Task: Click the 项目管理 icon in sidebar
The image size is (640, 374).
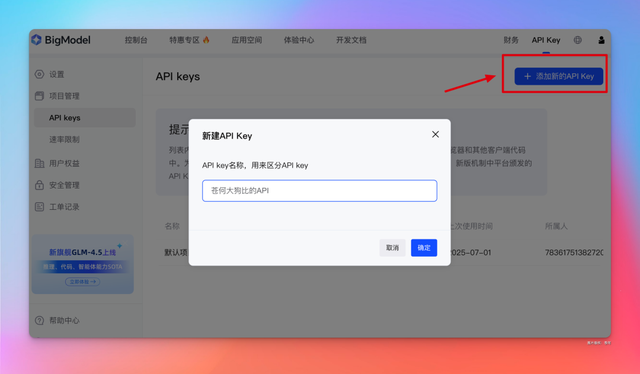Action: [x=39, y=96]
